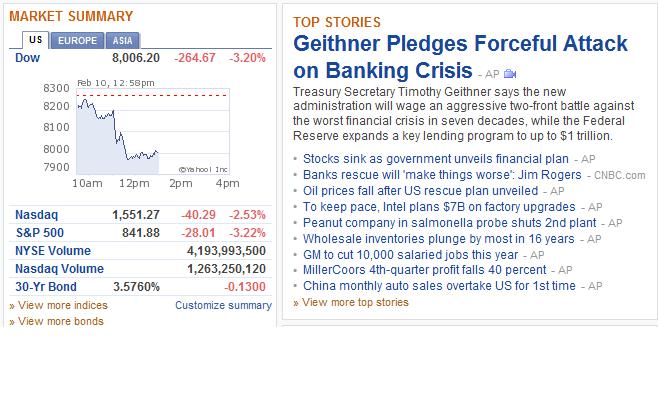Click Customize summary link
The height and width of the screenshot is (400, 658).
pos(223,305)
